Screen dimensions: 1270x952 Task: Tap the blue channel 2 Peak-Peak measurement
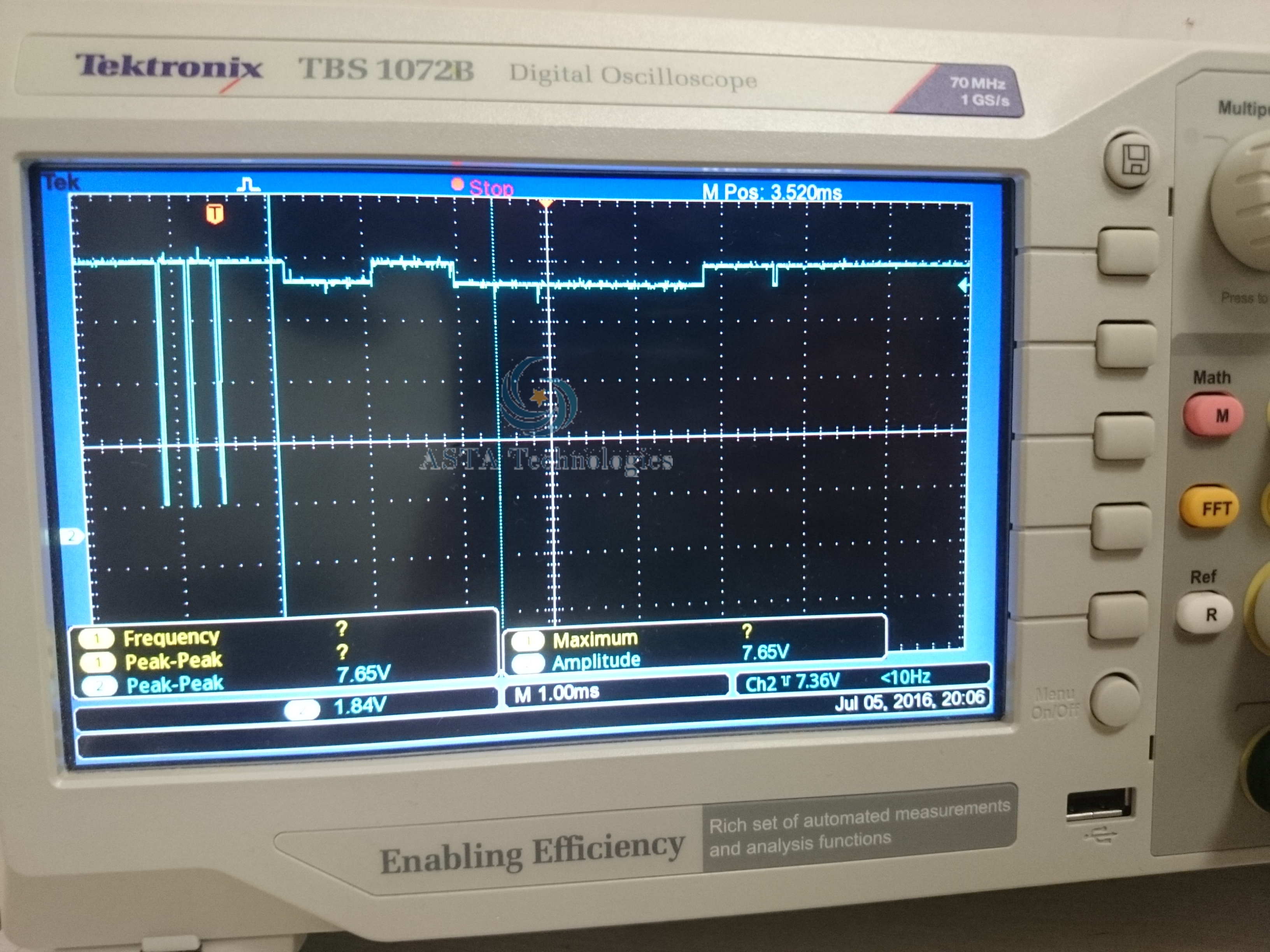click(175, 684)
